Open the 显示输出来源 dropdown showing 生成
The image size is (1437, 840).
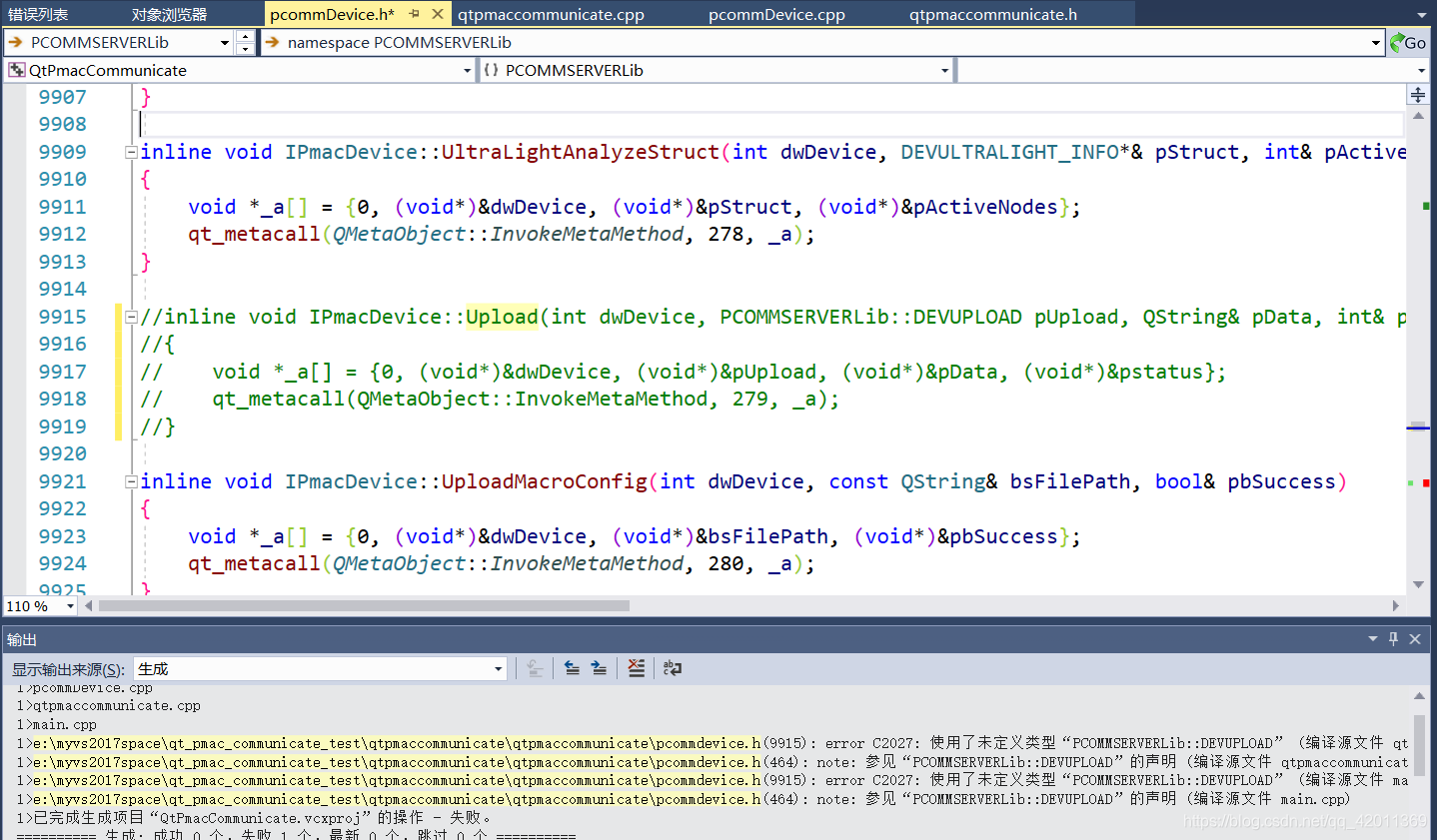[321, 669]
